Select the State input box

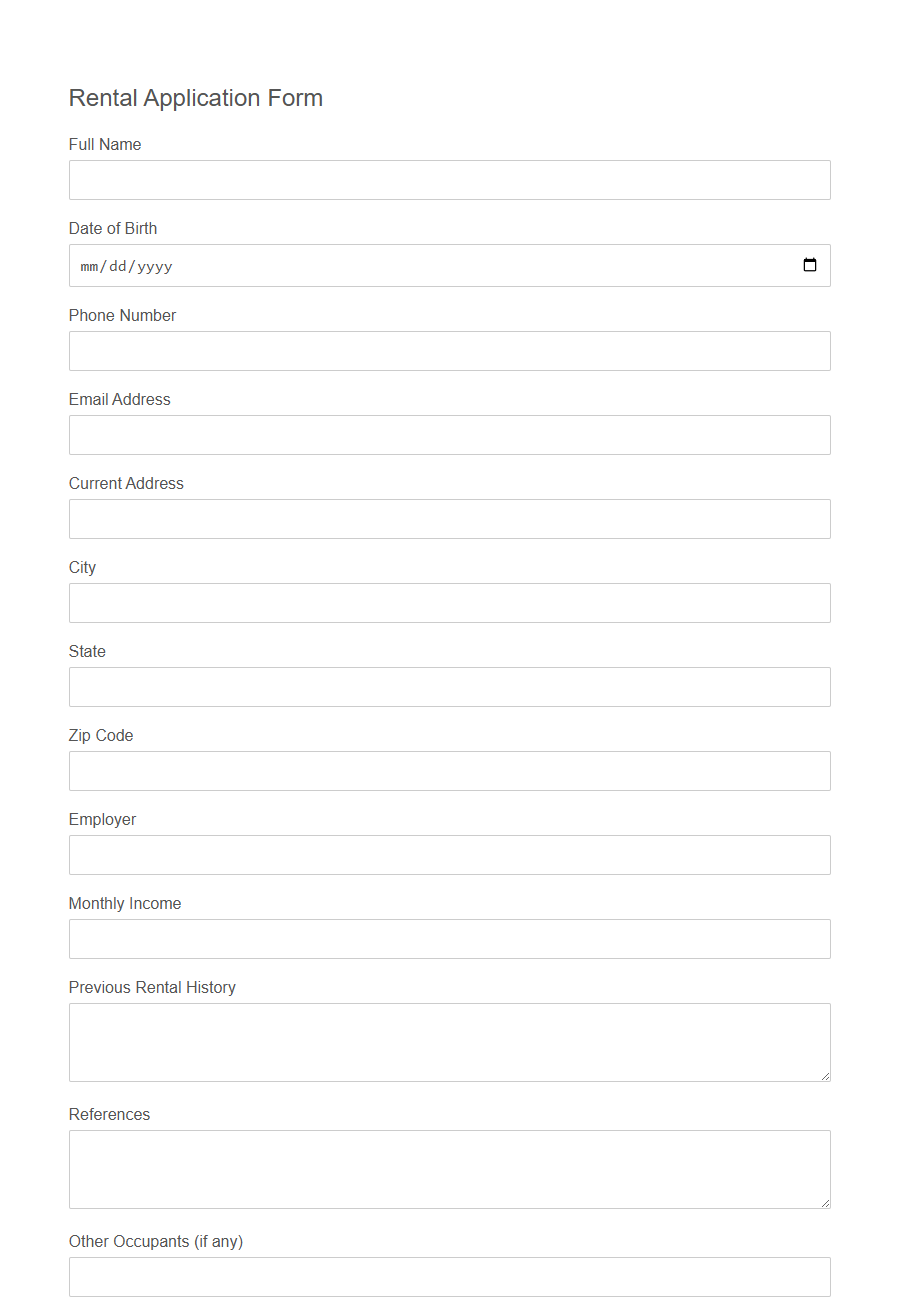click(449, 687)
